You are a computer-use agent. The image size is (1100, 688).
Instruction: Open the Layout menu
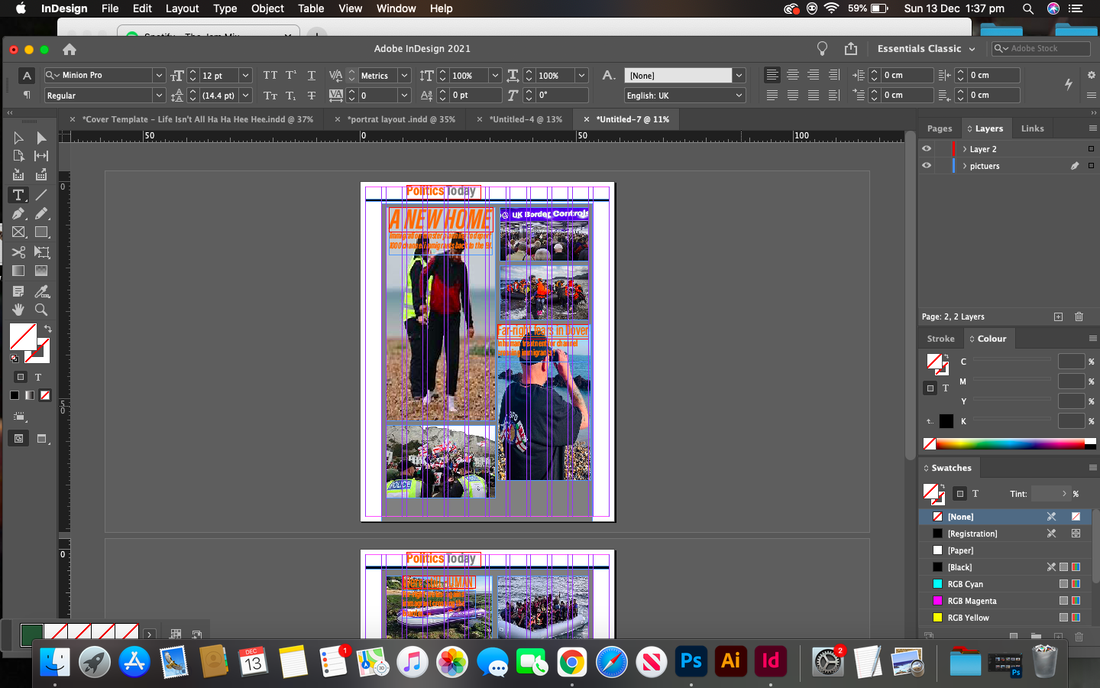[182, 8]
